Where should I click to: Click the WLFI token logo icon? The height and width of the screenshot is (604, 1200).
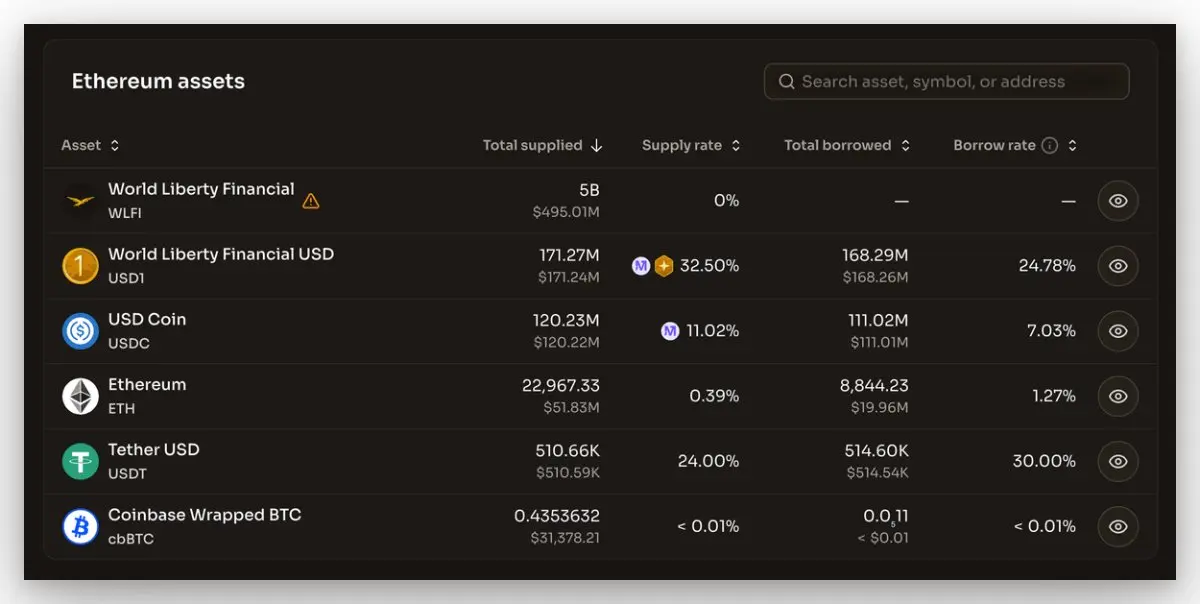[x=80, y=201]
